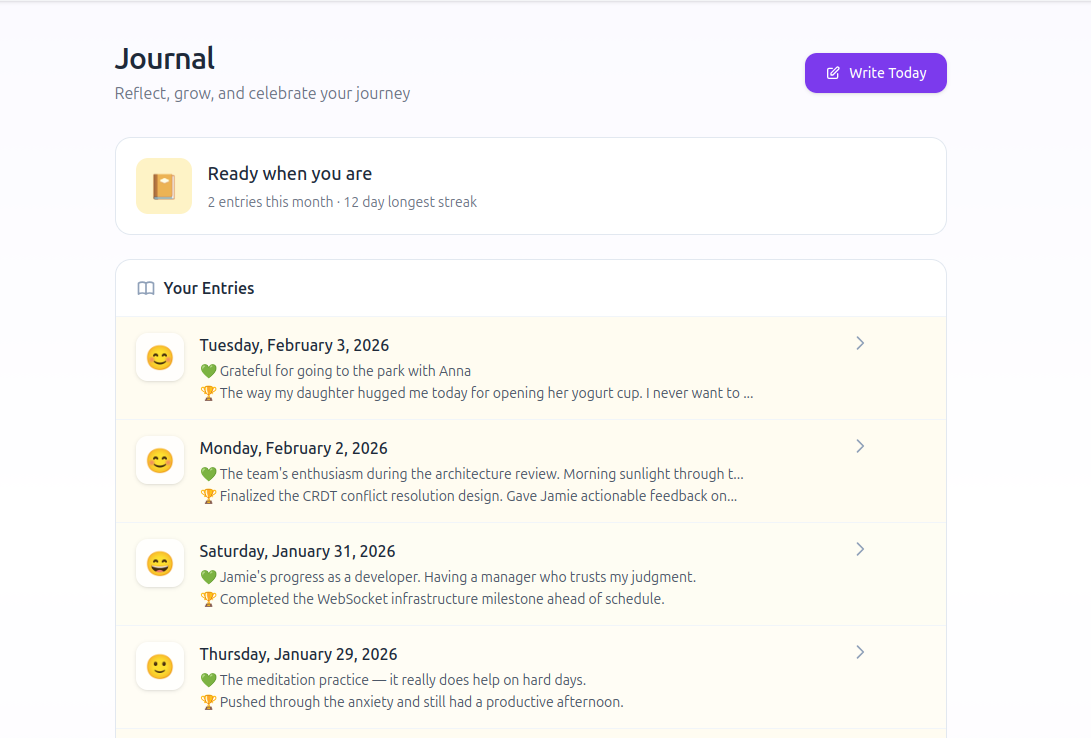Click trophy beside WebSocket infrastructure milestone
1091x738 pixels.
(x=208, y=599)
